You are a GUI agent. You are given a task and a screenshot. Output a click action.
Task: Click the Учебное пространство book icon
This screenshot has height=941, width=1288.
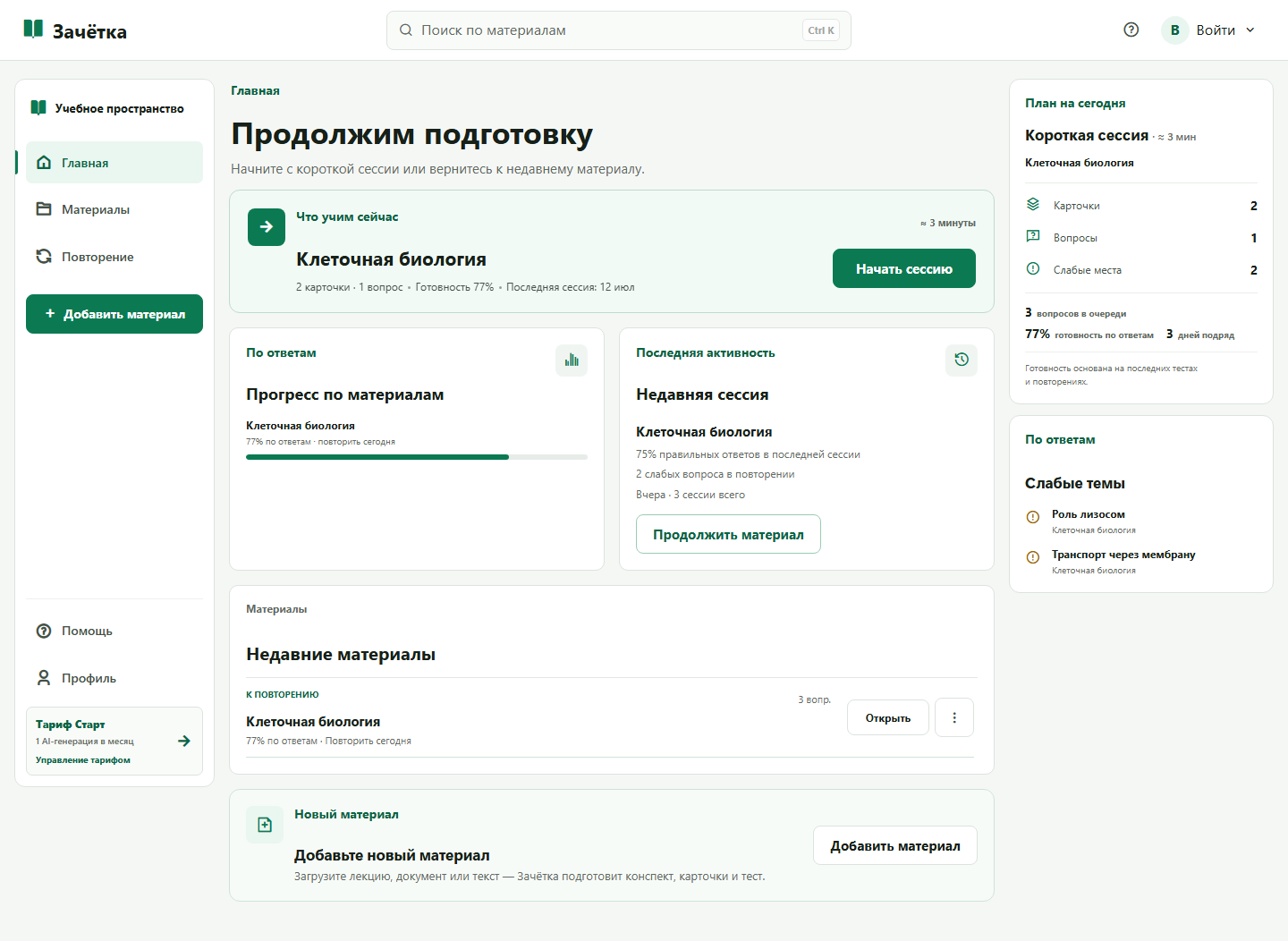(x=38, y=108)
